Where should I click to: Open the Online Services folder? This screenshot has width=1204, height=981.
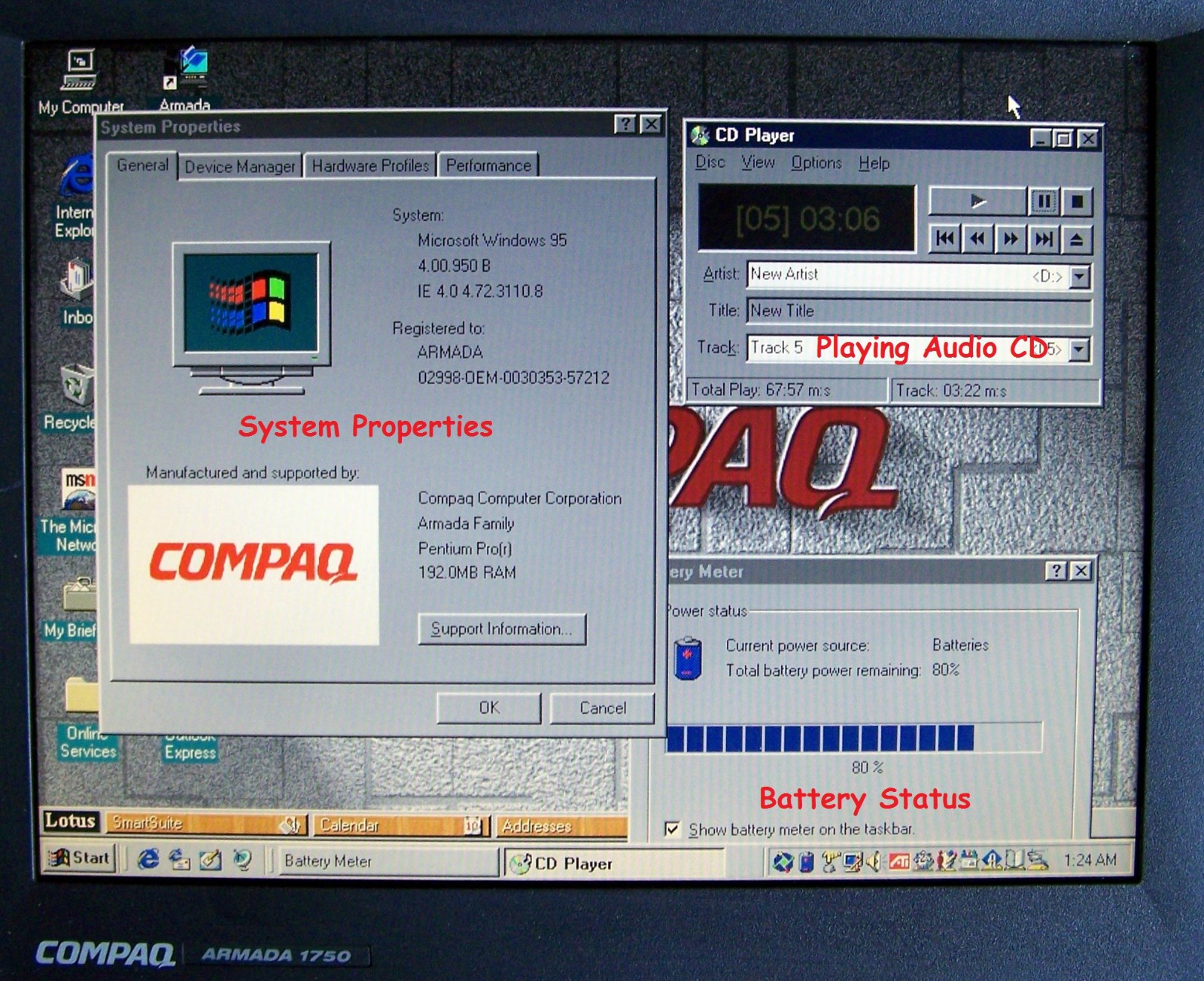(86, 717)
